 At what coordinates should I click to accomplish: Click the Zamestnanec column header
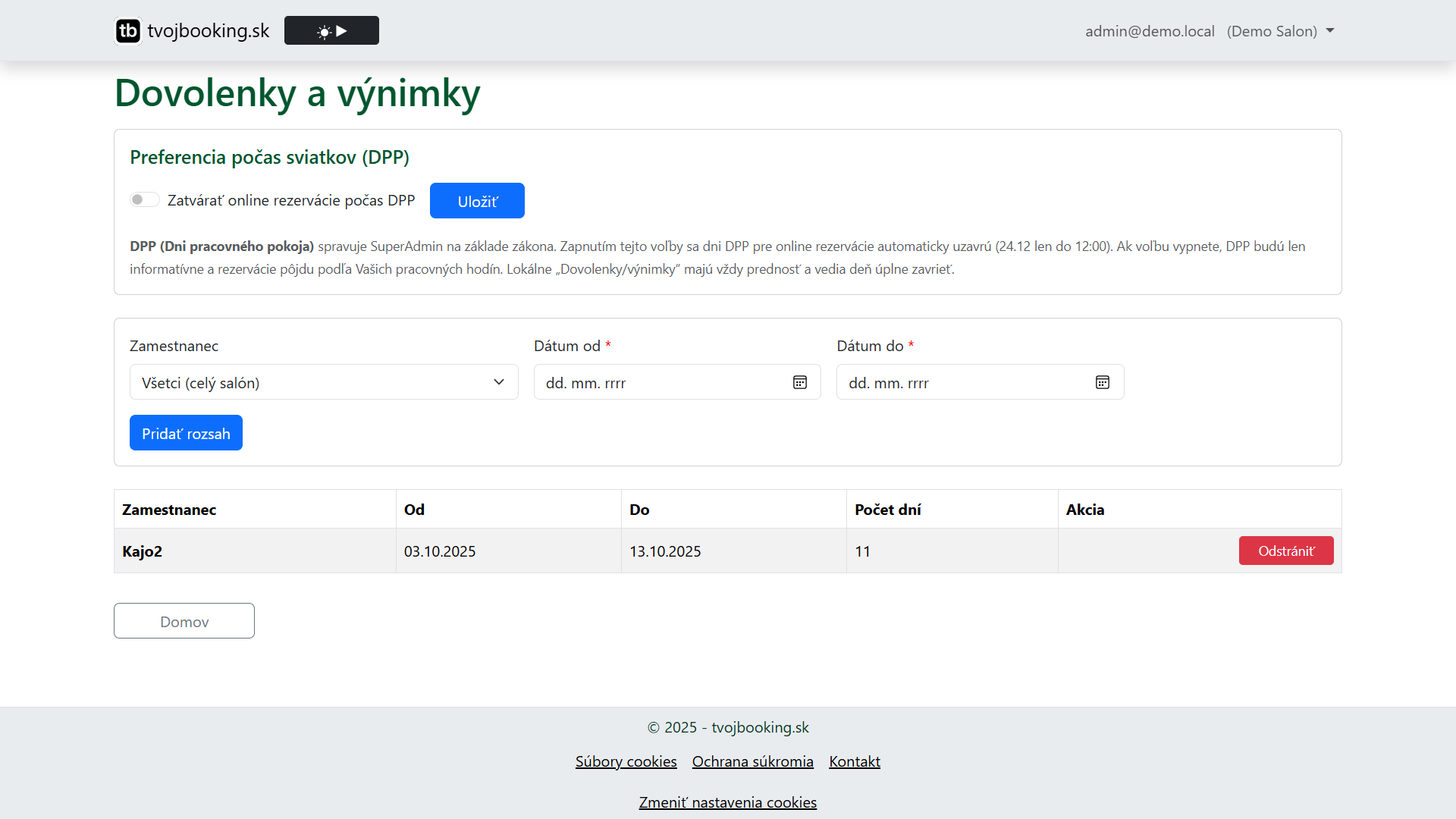click(169, 510)
